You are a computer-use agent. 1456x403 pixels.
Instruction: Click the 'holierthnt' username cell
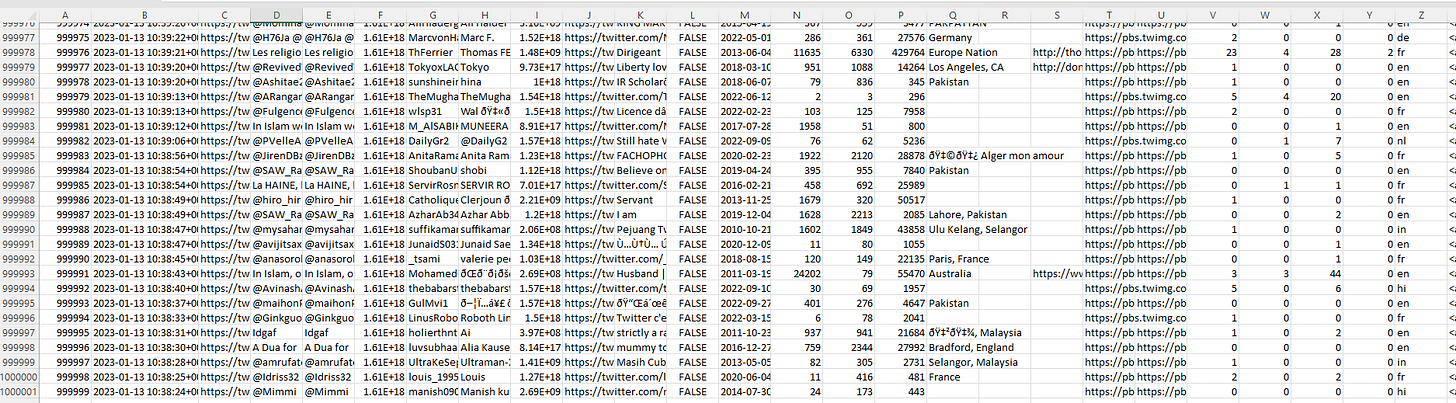point(432,332)
